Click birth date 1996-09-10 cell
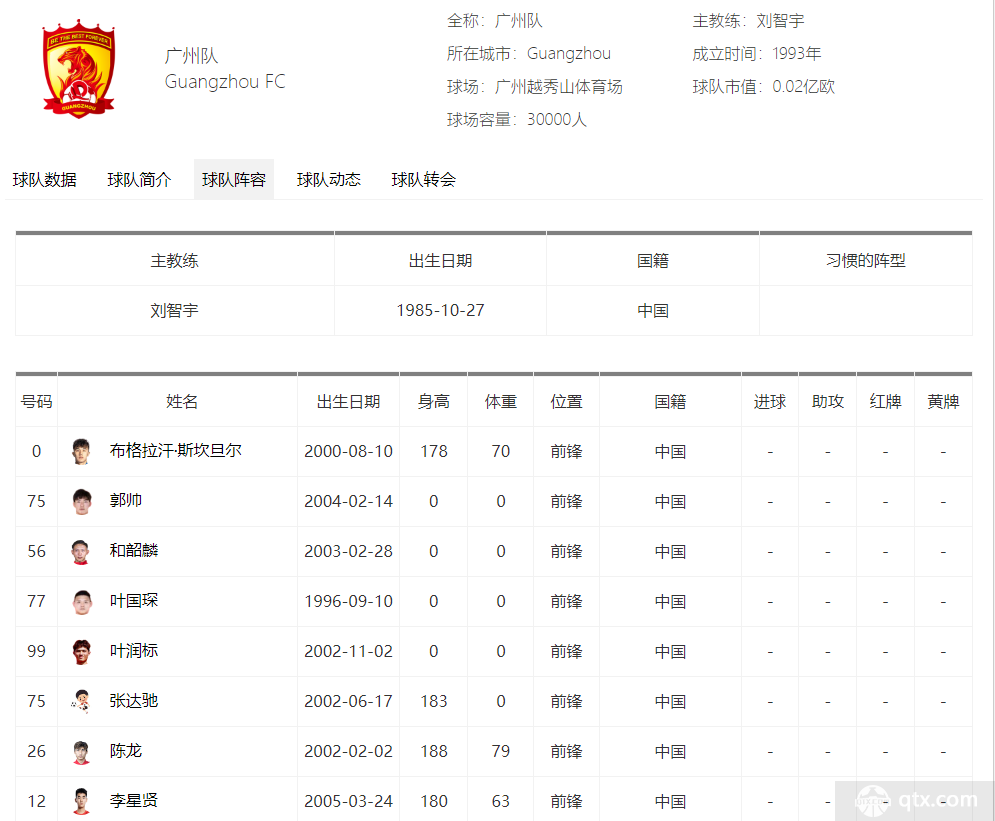The image size is (995, 821). [348, 601]
